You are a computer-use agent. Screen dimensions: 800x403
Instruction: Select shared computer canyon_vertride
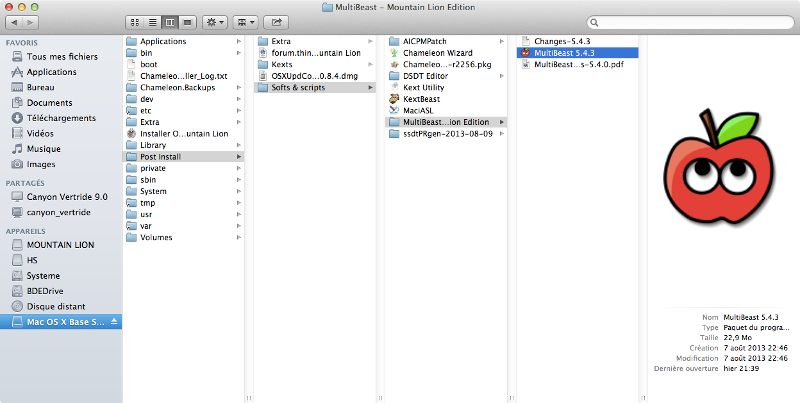click(x=61, y=212)
